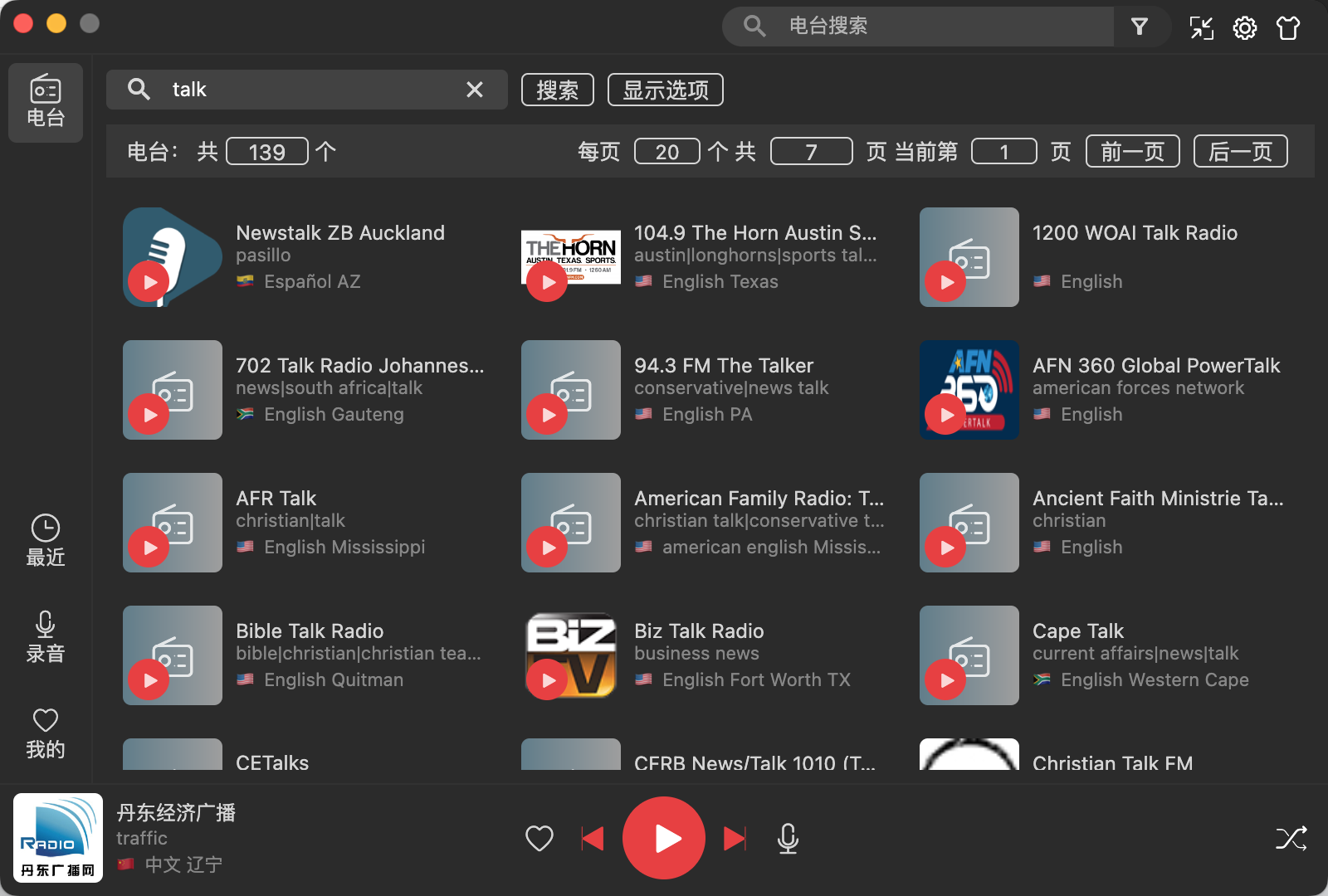The image size is (1328, 896).
Task: Play 94.3 FM The Talker station
Action: 548,415
